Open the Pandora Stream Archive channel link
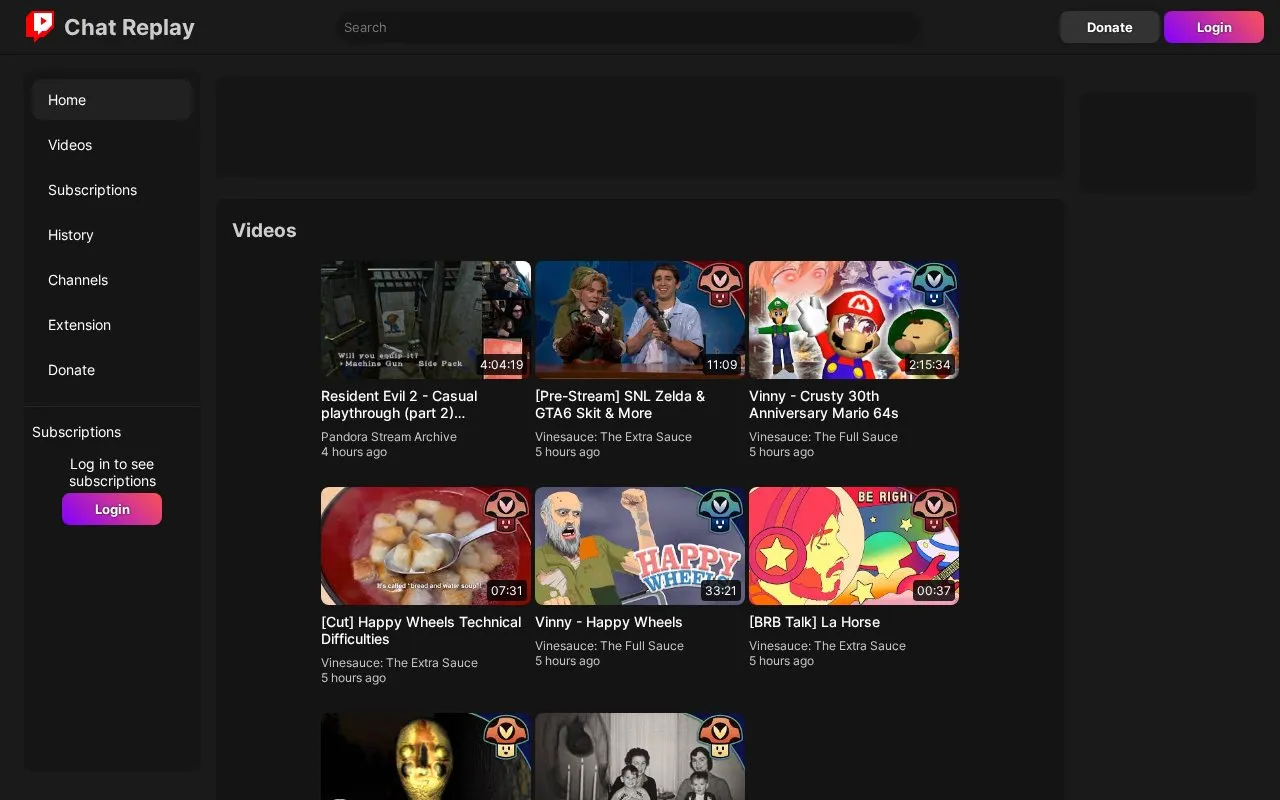 point(389,437)
